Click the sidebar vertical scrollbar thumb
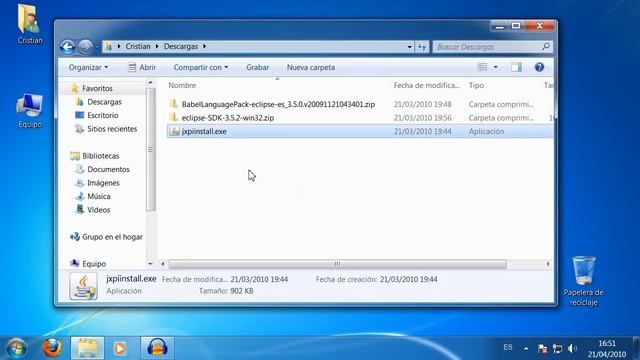The image size is (640, 360). coord(150,149)
